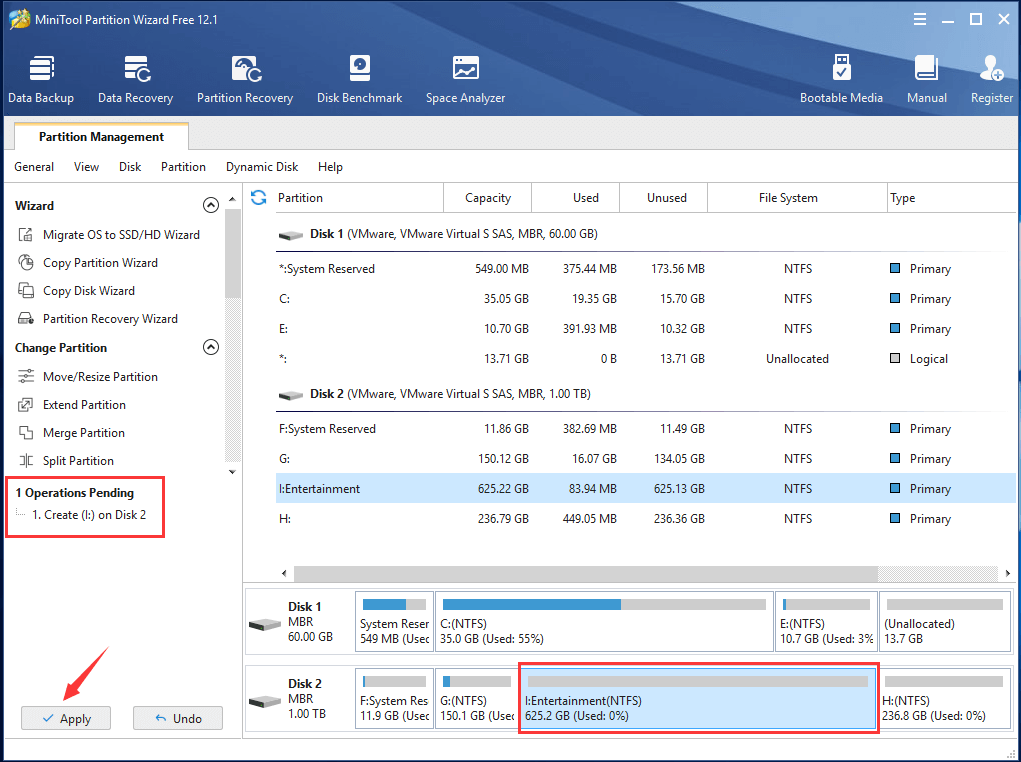The height and width of the screenshot is (762, 1021).
Task: Click the left arrow of the horizontal scrollbar
Action: coord(284,573)
